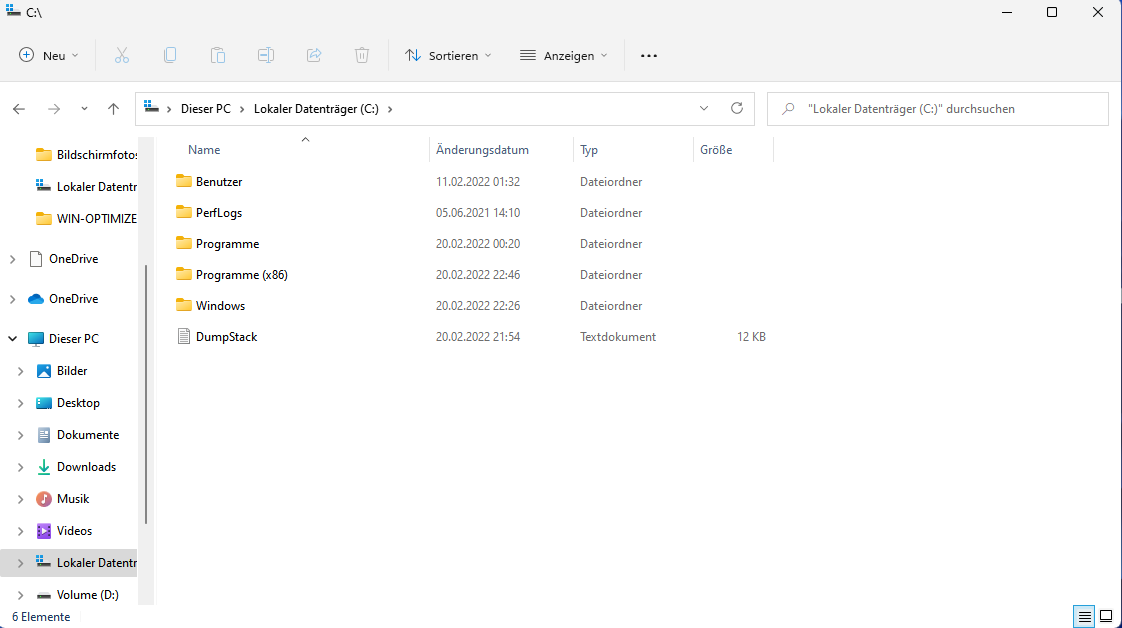This screenshot has width=1122, height=628.
Task: Click the drive icon in address bar
Action: pyautogui.click(x=151, y=108)
